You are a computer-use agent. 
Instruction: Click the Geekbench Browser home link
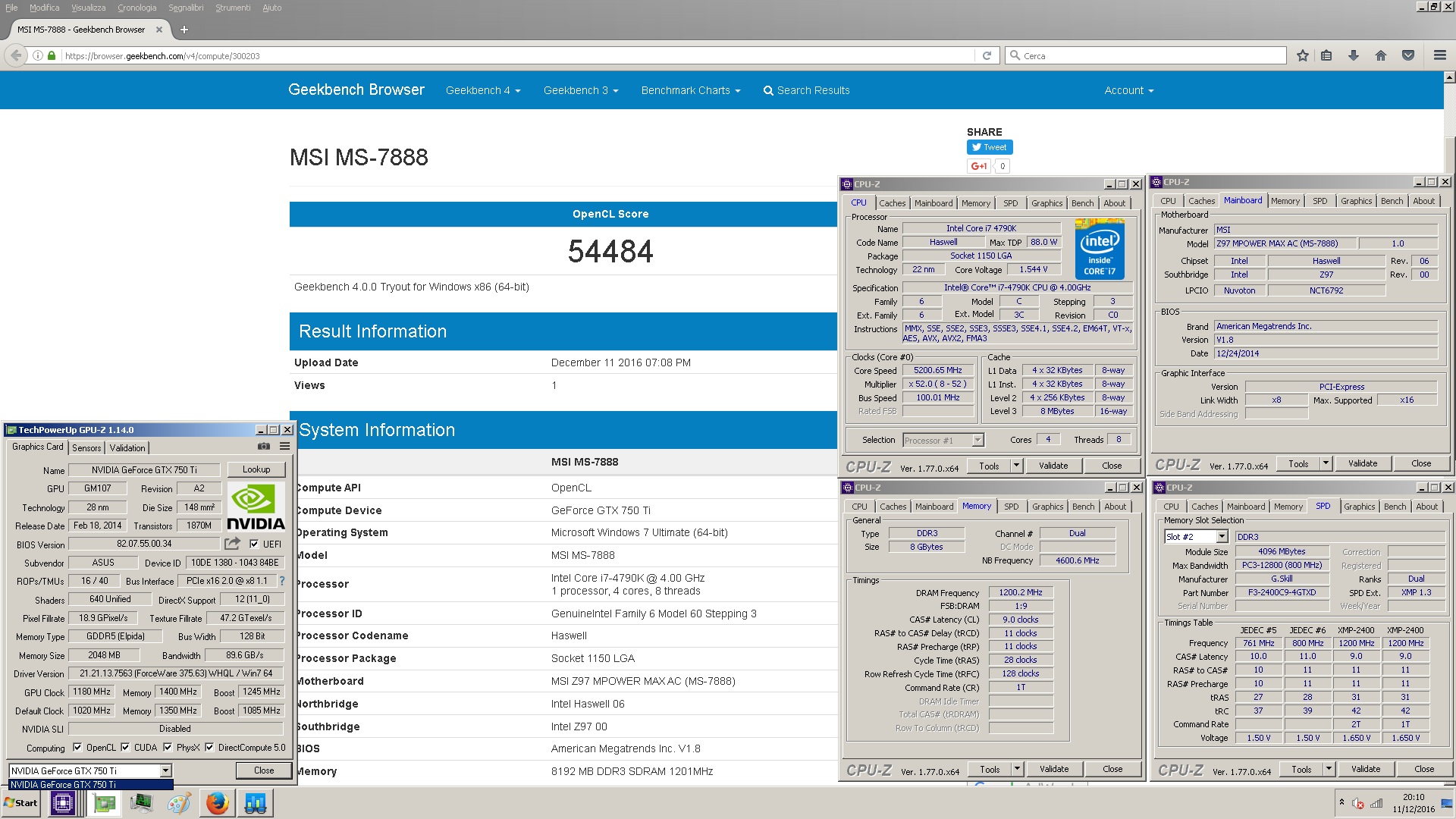point(356,89)
